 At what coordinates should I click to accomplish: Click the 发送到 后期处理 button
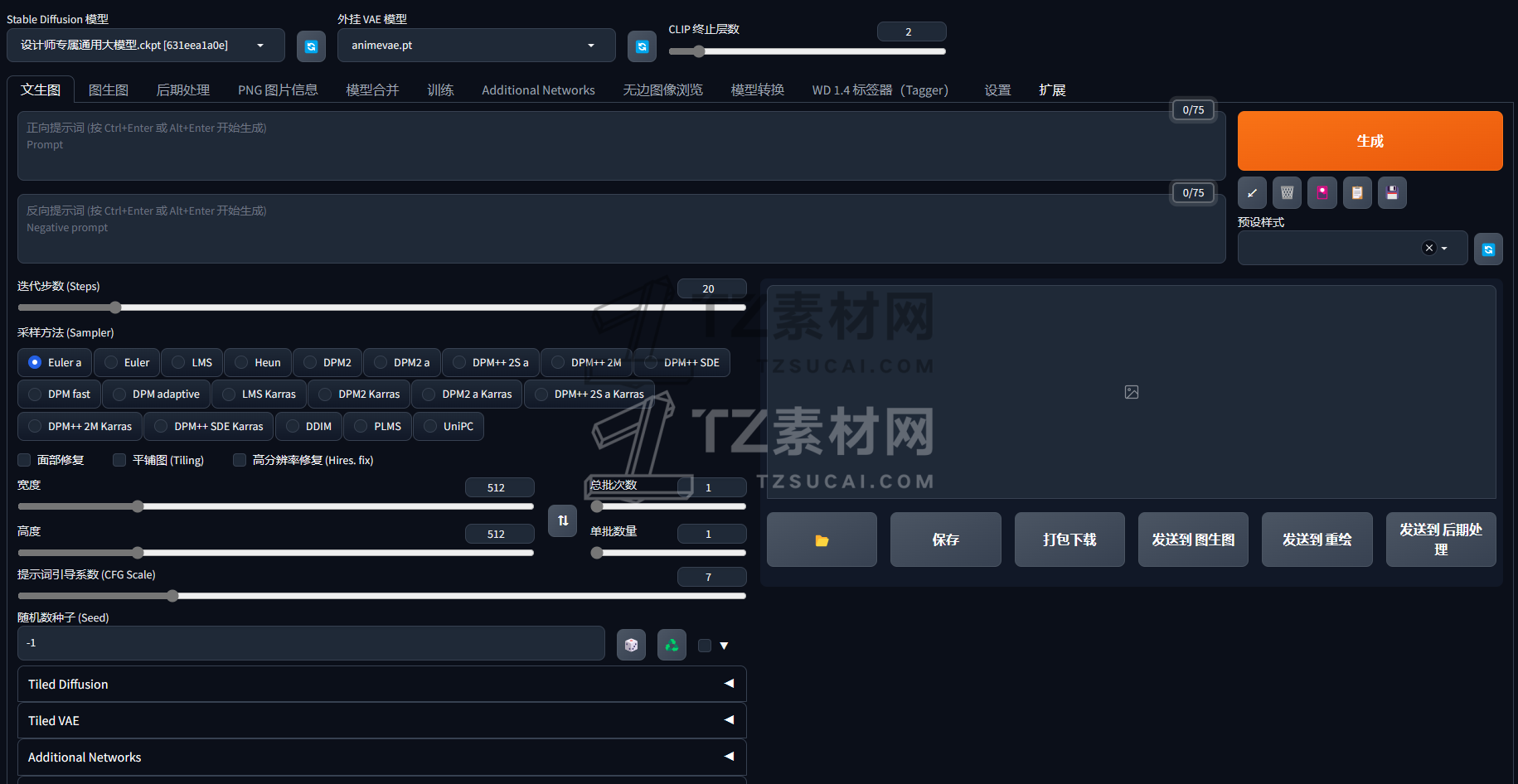1441,540
